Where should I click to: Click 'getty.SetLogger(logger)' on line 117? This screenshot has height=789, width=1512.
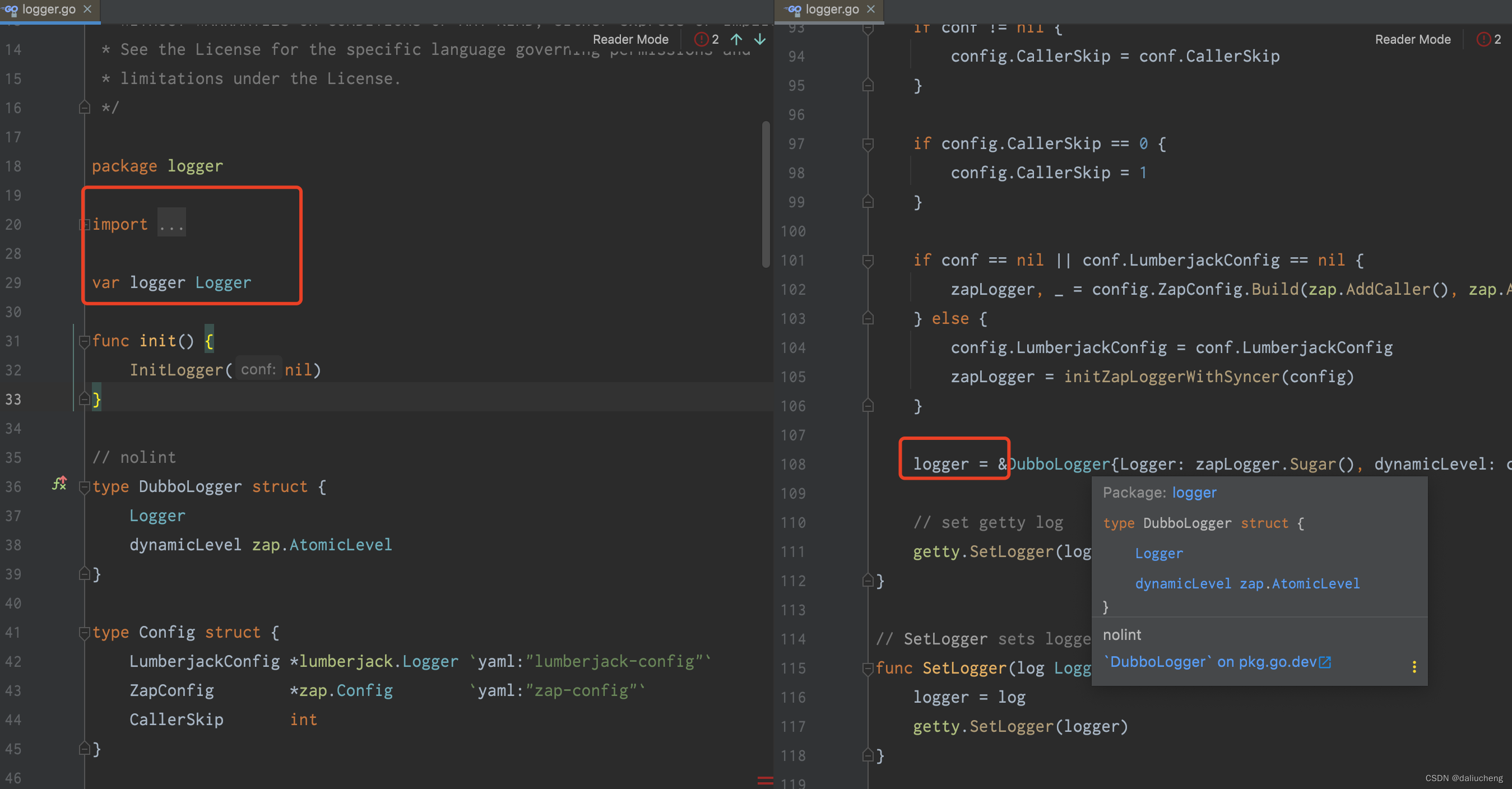(x=1021, y=726)
